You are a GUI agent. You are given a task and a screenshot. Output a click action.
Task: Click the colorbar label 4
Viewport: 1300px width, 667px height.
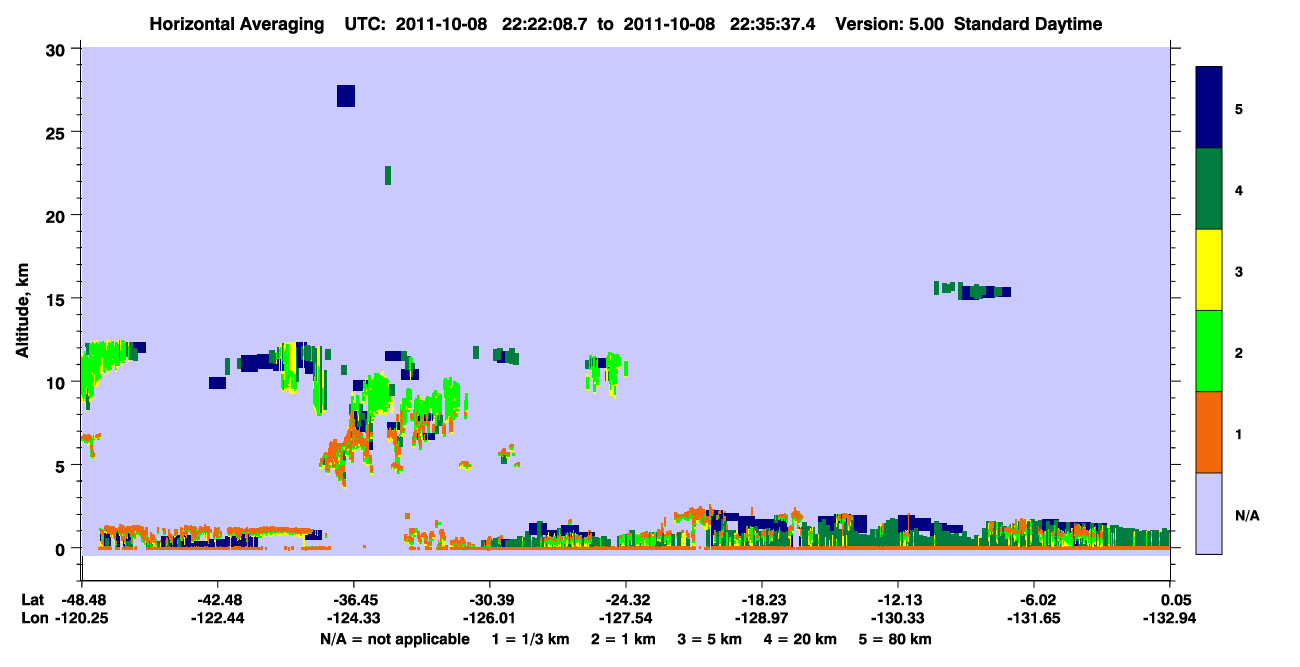(1239, 189)
